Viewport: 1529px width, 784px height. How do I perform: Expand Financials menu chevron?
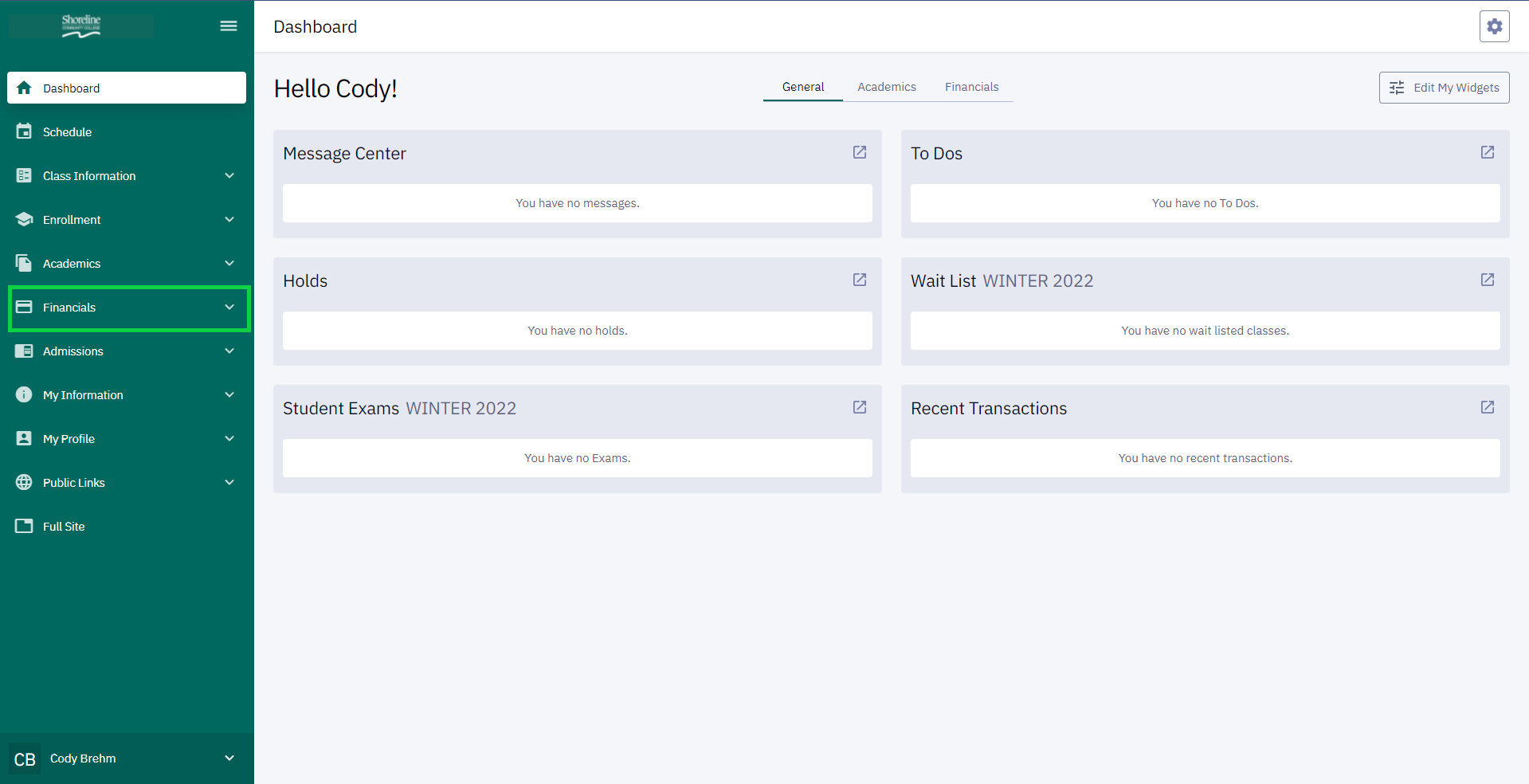229,307
